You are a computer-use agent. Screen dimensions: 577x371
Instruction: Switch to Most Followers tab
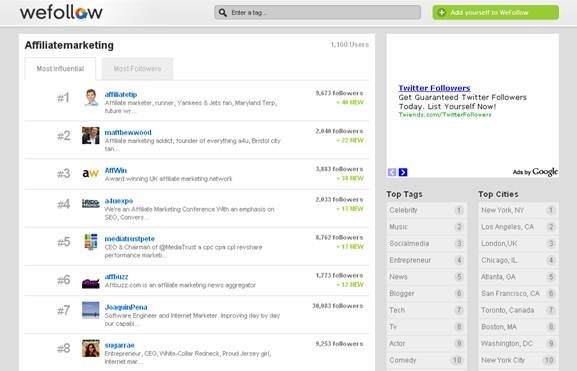coord(137,69)
